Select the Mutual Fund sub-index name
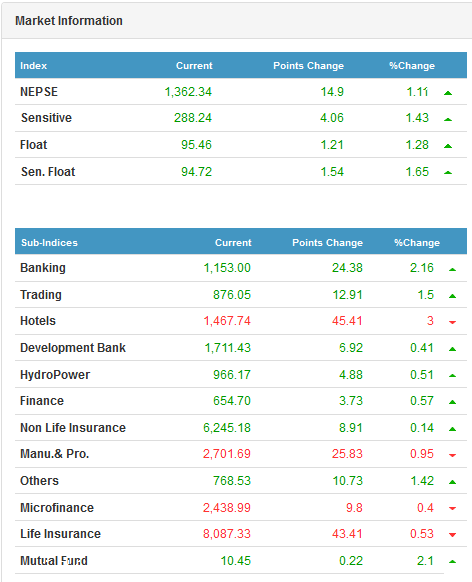Screen dimensions: 472x582 54,561
